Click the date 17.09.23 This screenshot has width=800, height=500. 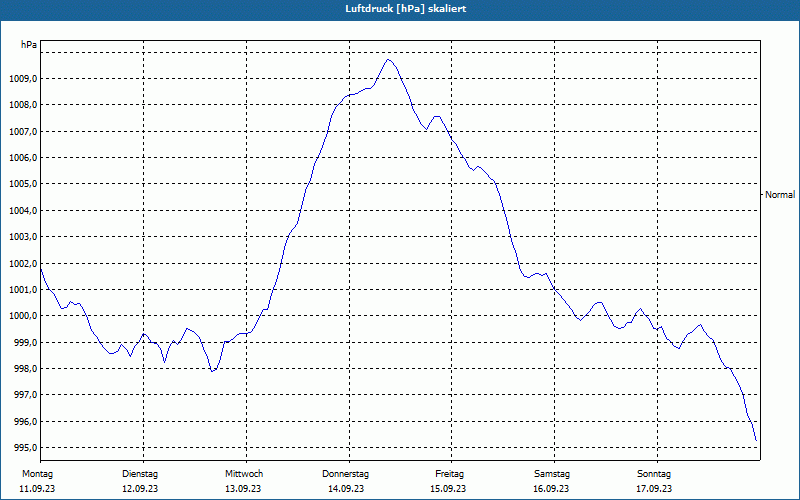(x=654, y=489)
